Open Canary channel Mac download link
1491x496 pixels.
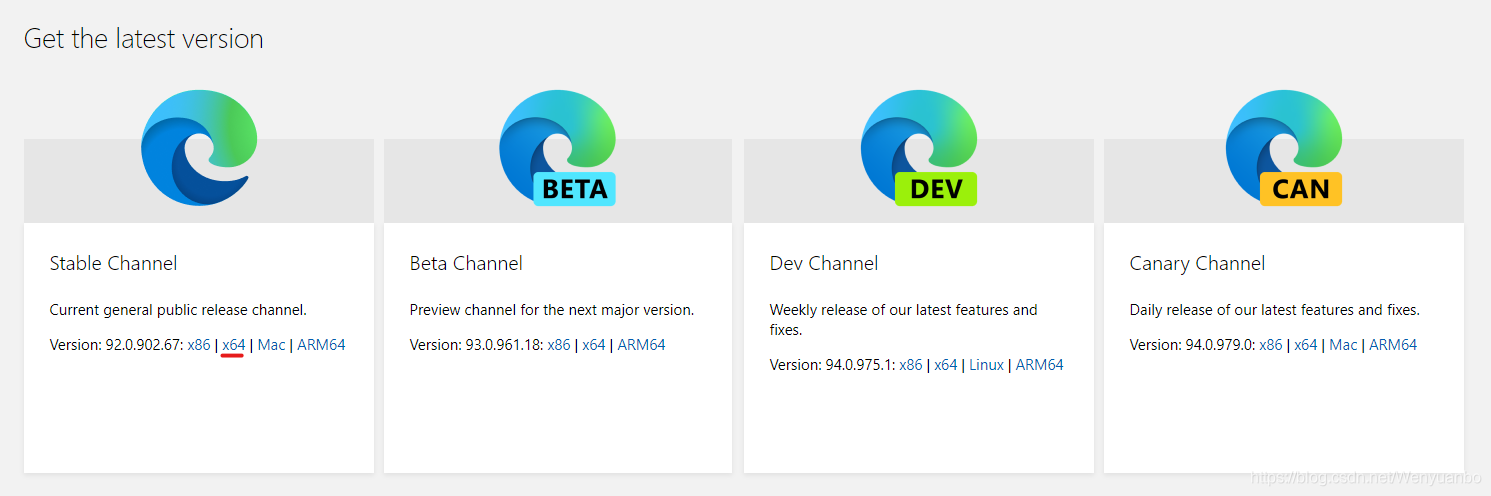1344,345
